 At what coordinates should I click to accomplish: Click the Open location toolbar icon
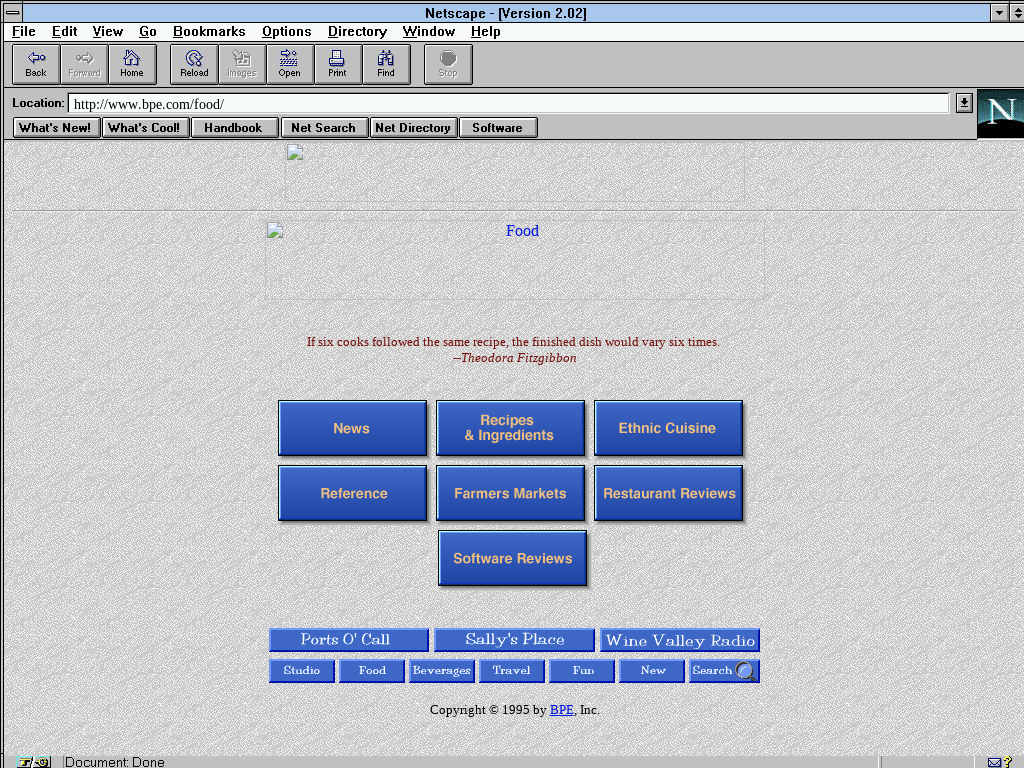(x=289, y=64)
